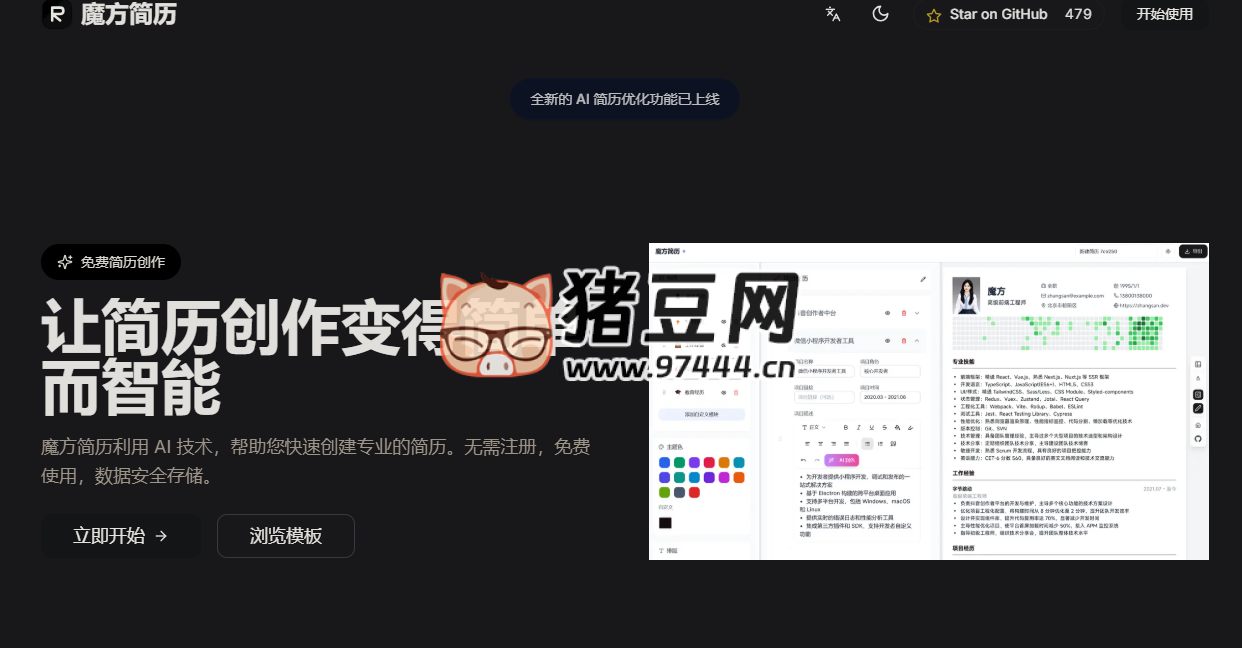1242x648 pixels.
Task: Pick a blue theme color swatch under 主题色
Action: pyautogui.click(x=663, y=461)
